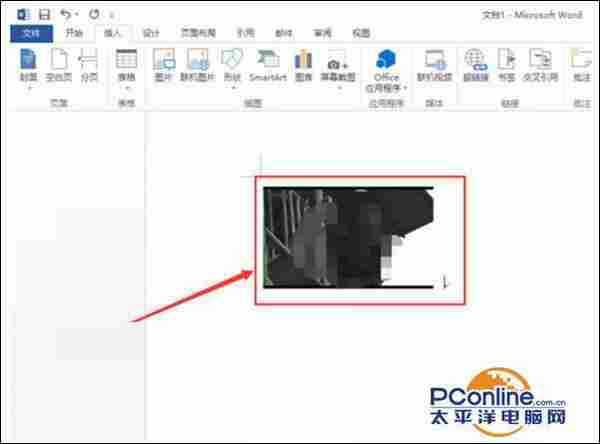Viewport: 600px width, 444px height.
Task: Open the 文件 (File) tab
Action: click(31, 33)
